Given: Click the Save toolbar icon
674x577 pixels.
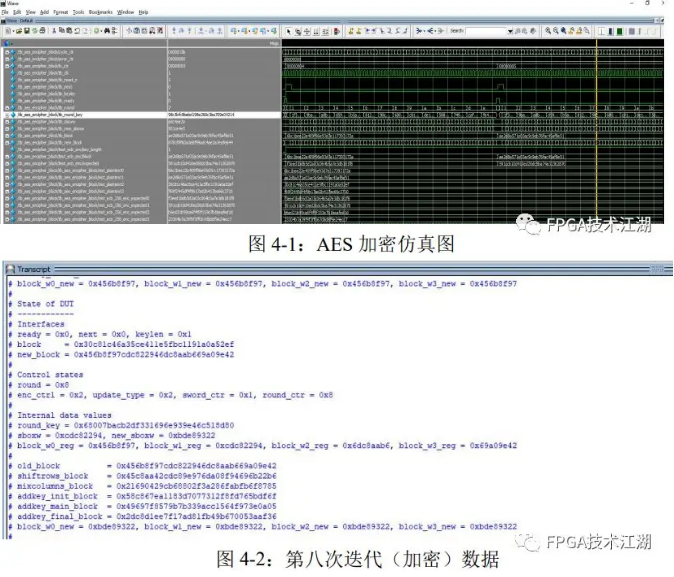Looking at the screenshot, I should [x=24, y=31].
